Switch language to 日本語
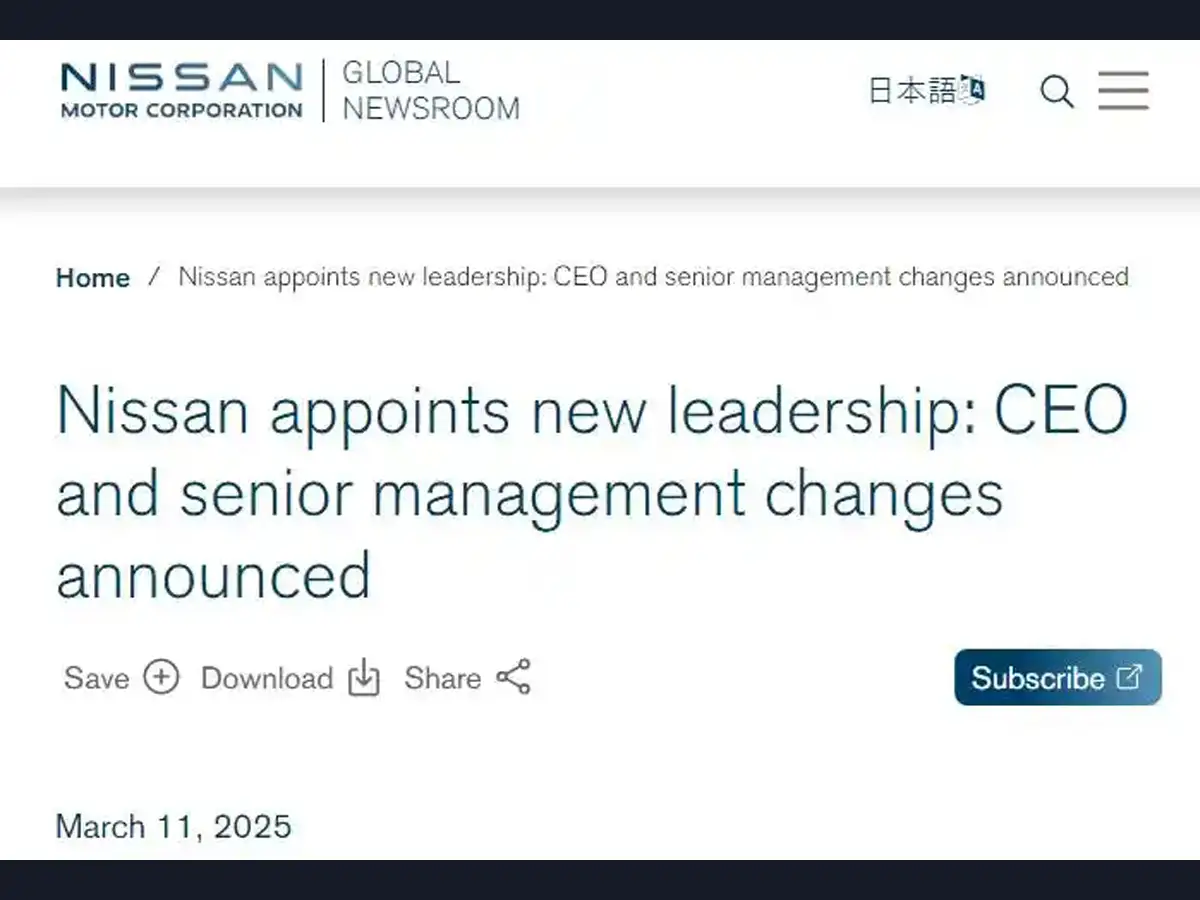This screenshot has height=900, width=1200. click(912, 91)
